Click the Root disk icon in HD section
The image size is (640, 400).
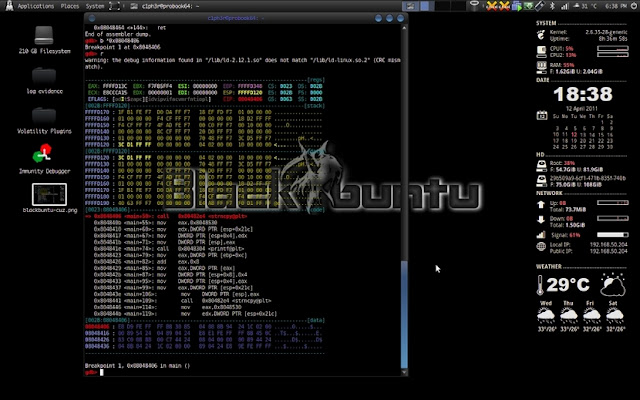click(x=541, y=166)
